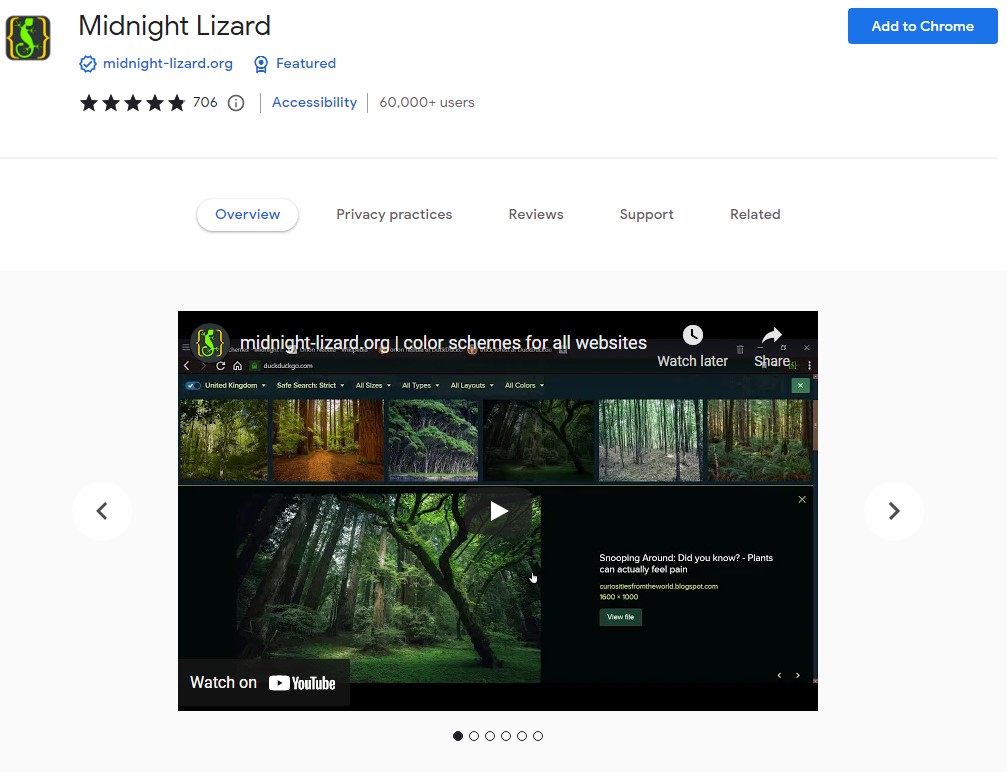Open the Accessibility category link

pyautogui.click(x=314, y=103)
